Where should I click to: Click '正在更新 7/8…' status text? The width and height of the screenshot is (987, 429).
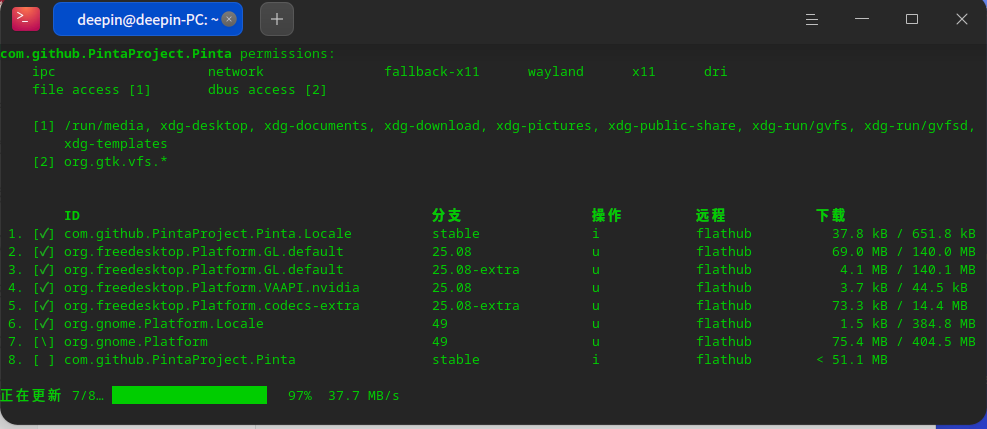(52, 396)
